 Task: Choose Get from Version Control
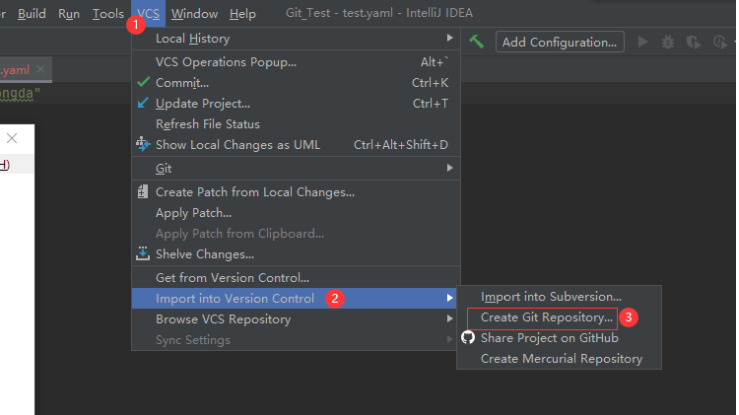[x=232, y=277]
